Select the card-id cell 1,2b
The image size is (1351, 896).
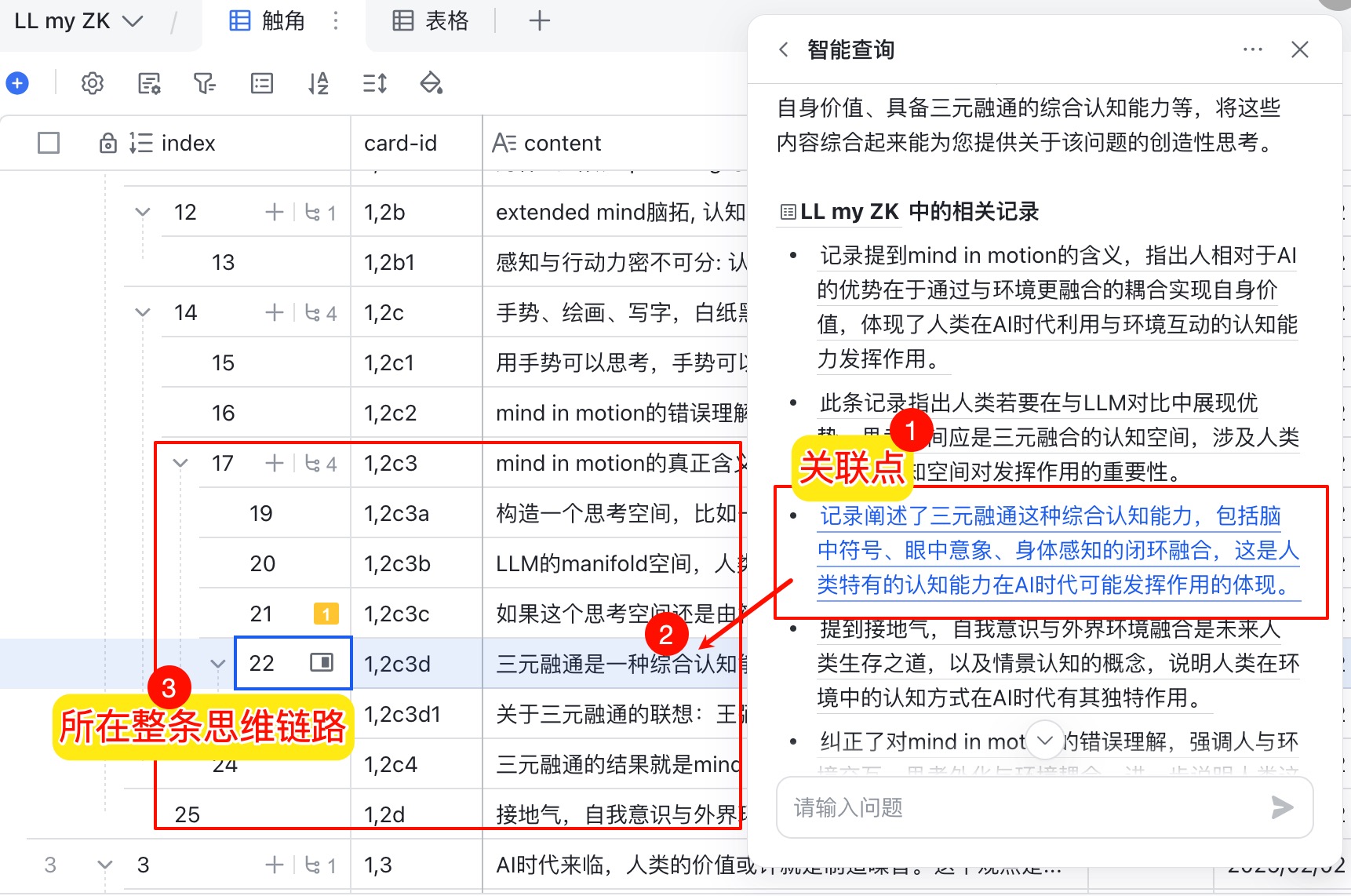click(x=417, y=212)
